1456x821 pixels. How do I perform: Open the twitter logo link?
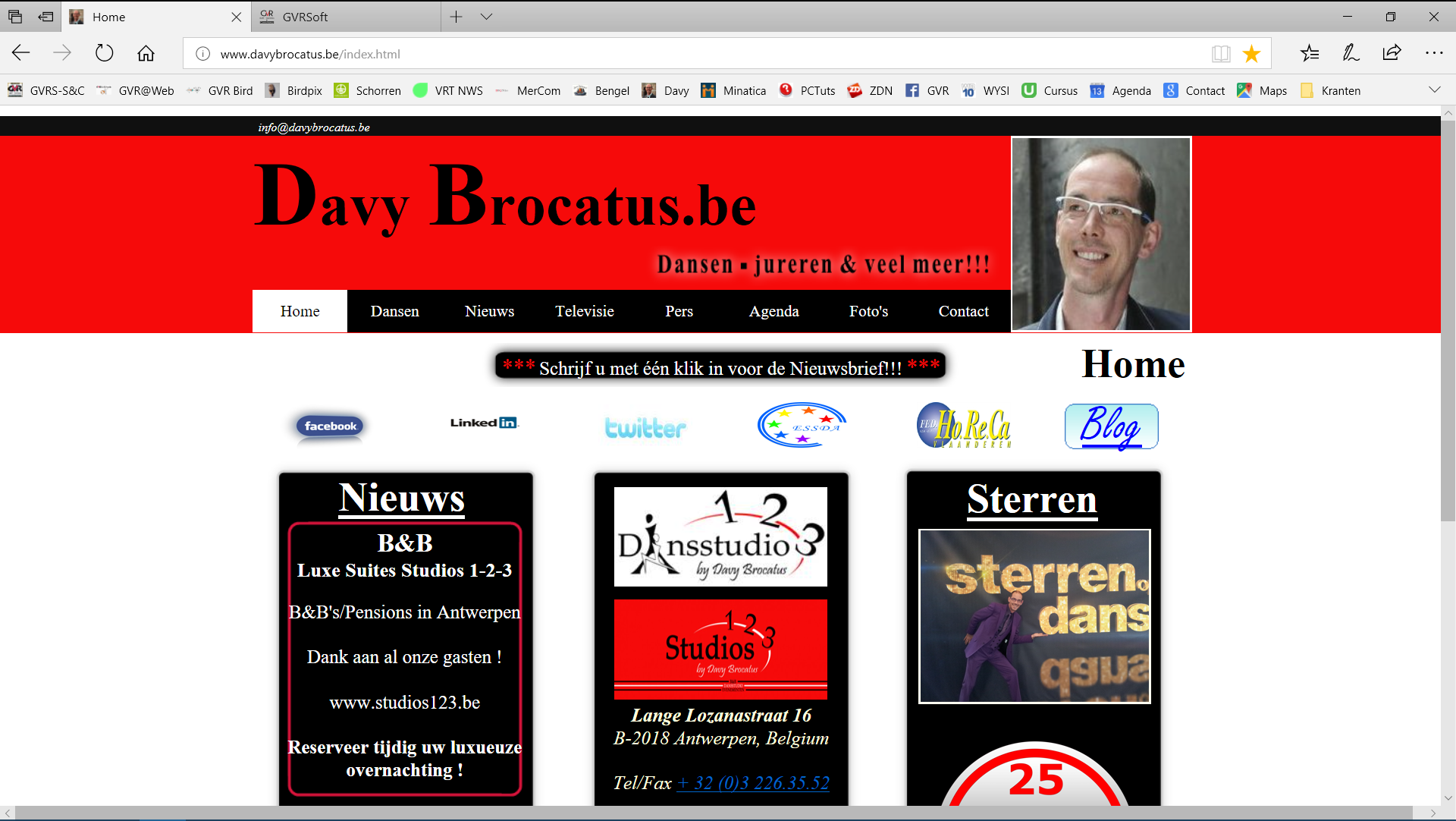point(645,428)
